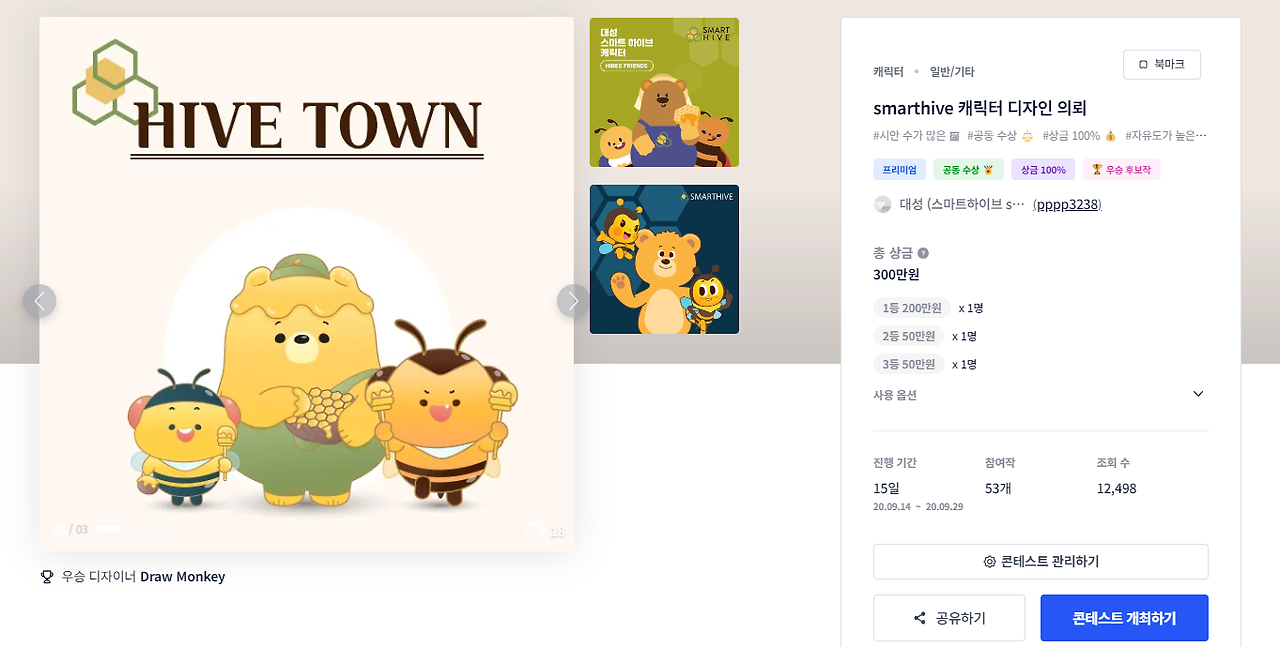Select the 상금 100% tag badge
The height and width of the screenshot is (647, 1280).
[x=1043, y=170]
